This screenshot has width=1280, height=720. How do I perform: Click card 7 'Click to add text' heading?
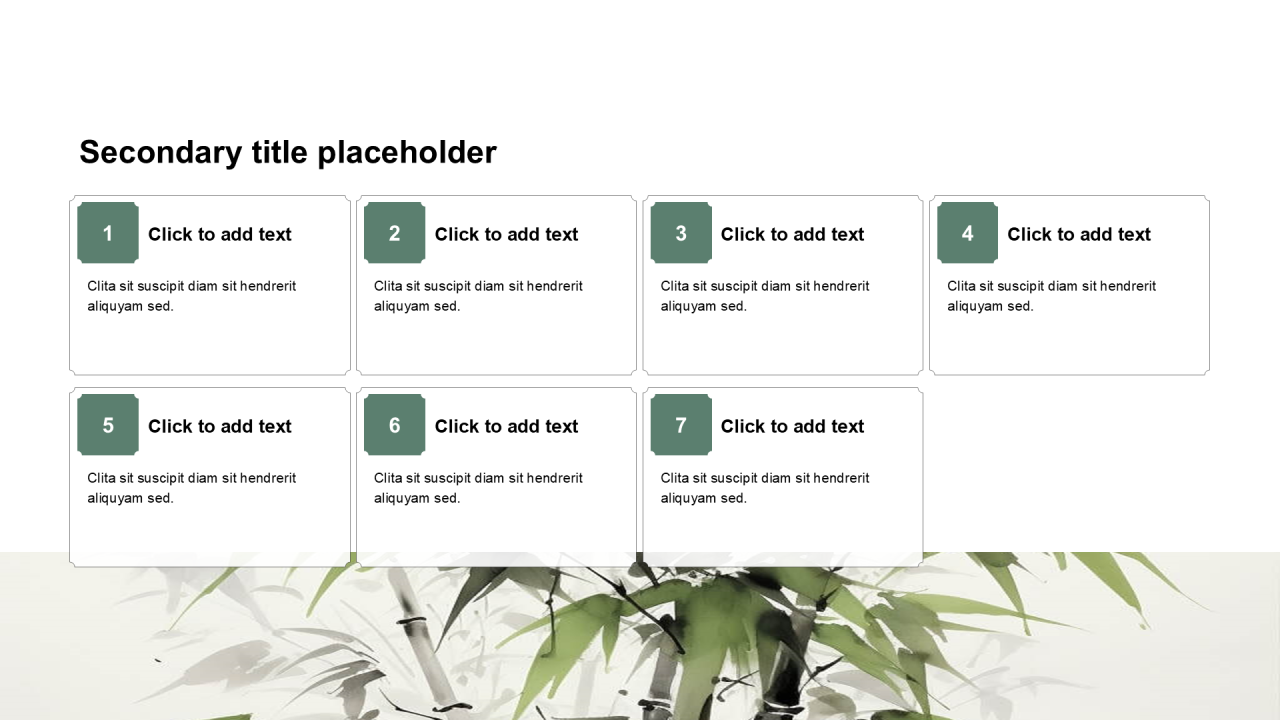click(792, 426)
